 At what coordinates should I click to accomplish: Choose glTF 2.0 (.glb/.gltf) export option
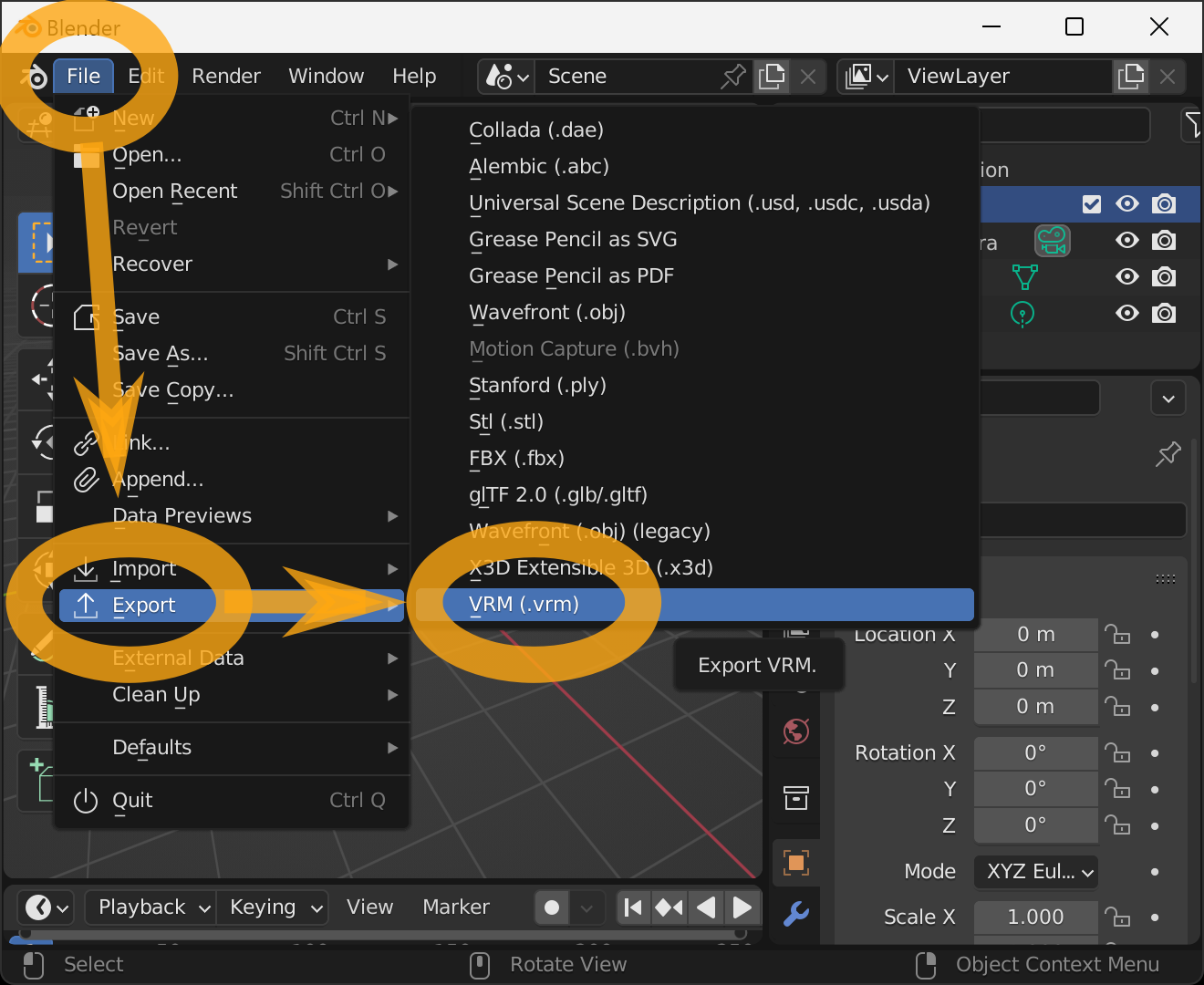click(x=695, y=495)
